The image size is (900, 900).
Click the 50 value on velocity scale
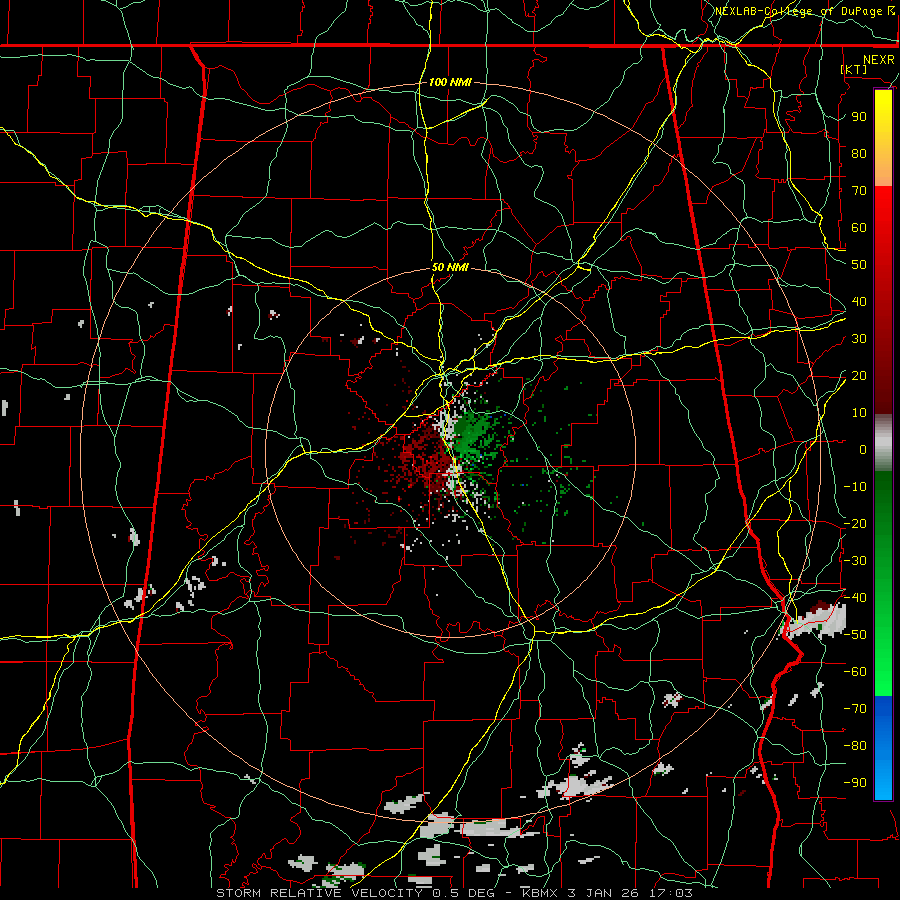pyautogui.click(x=859, y=265)
